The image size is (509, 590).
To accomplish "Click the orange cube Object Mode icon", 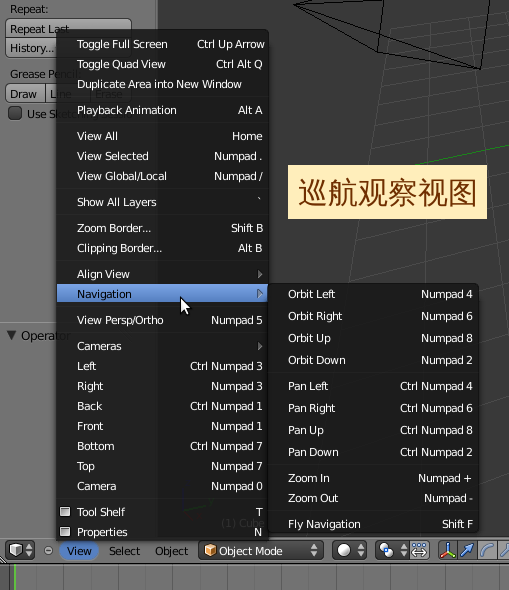I will point(210,550).
